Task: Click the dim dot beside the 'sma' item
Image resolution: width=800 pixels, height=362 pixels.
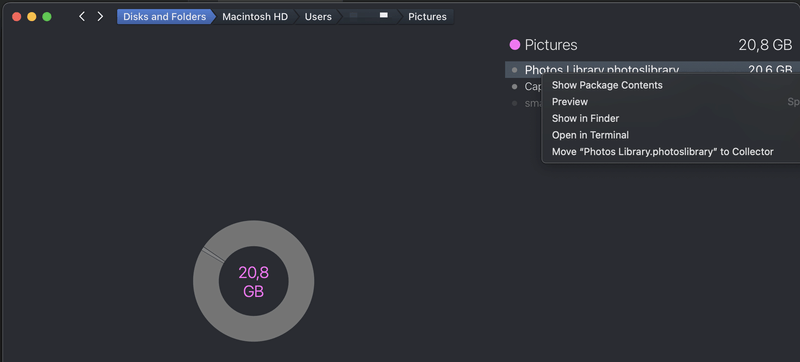Action: pyautogui.click(x=514, y=104)
